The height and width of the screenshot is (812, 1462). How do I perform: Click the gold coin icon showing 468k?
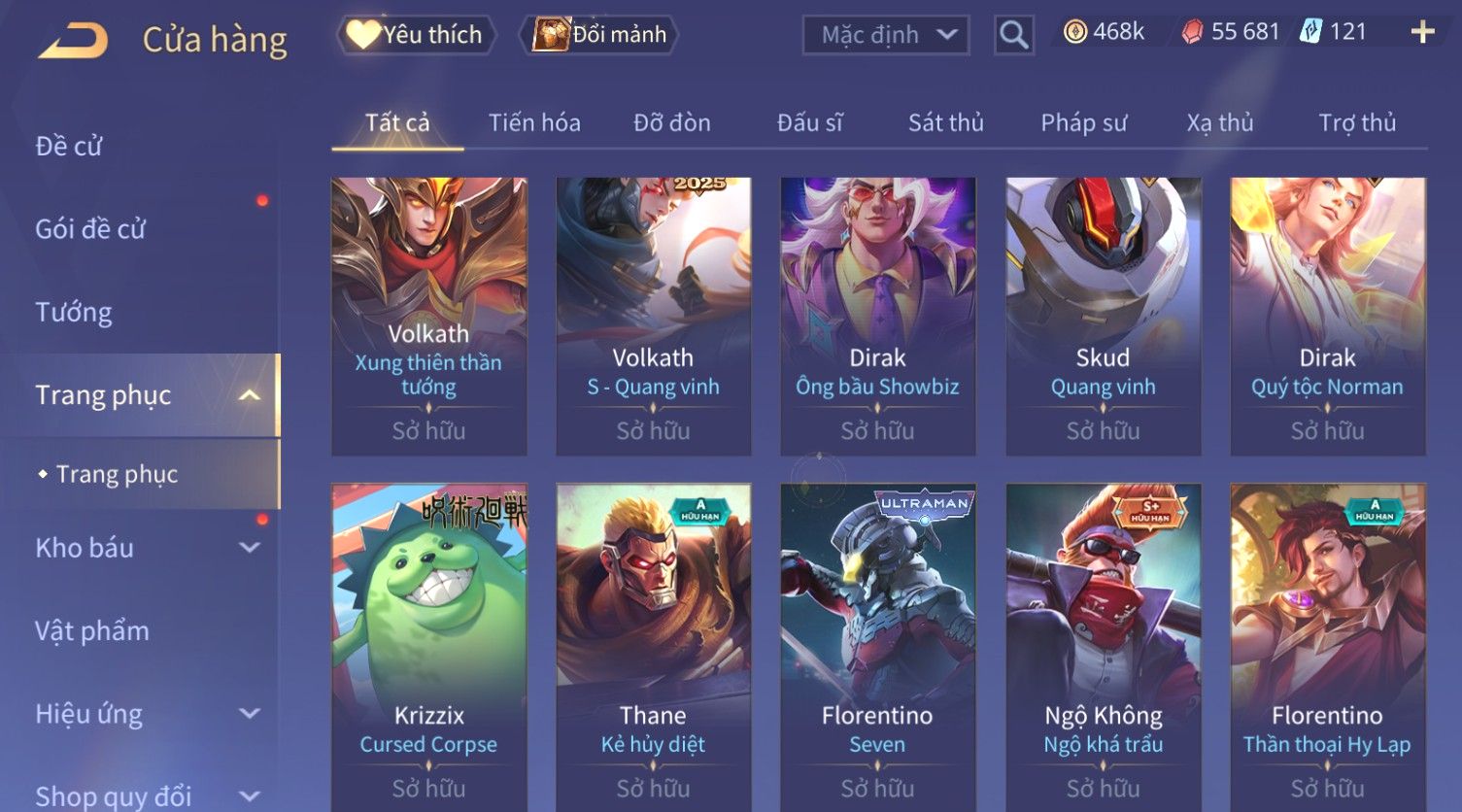point(1074,32)
